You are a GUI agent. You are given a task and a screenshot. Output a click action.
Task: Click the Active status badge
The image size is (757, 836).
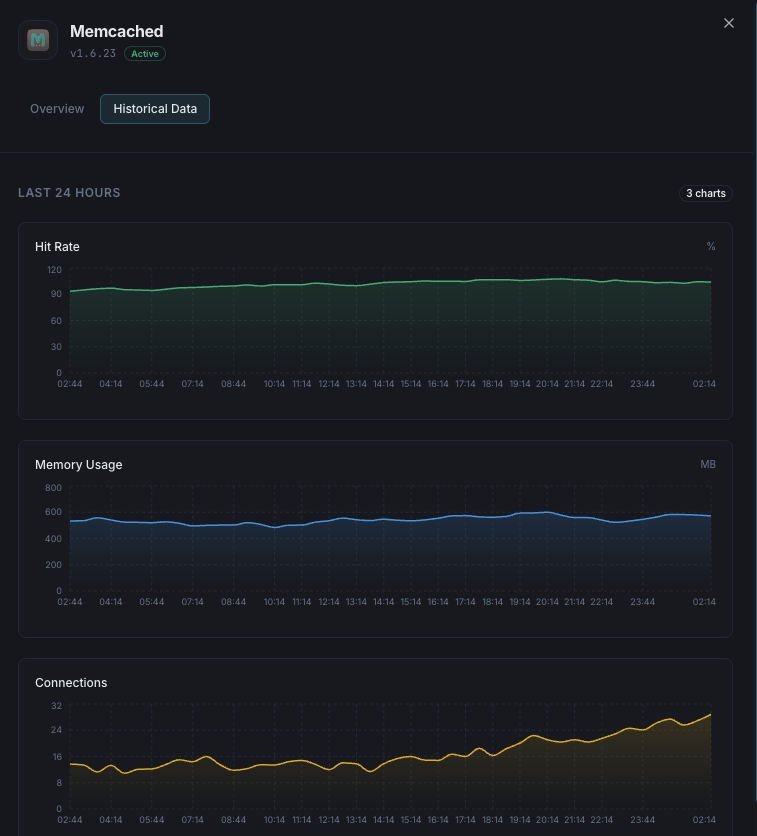tap(144, 54)
